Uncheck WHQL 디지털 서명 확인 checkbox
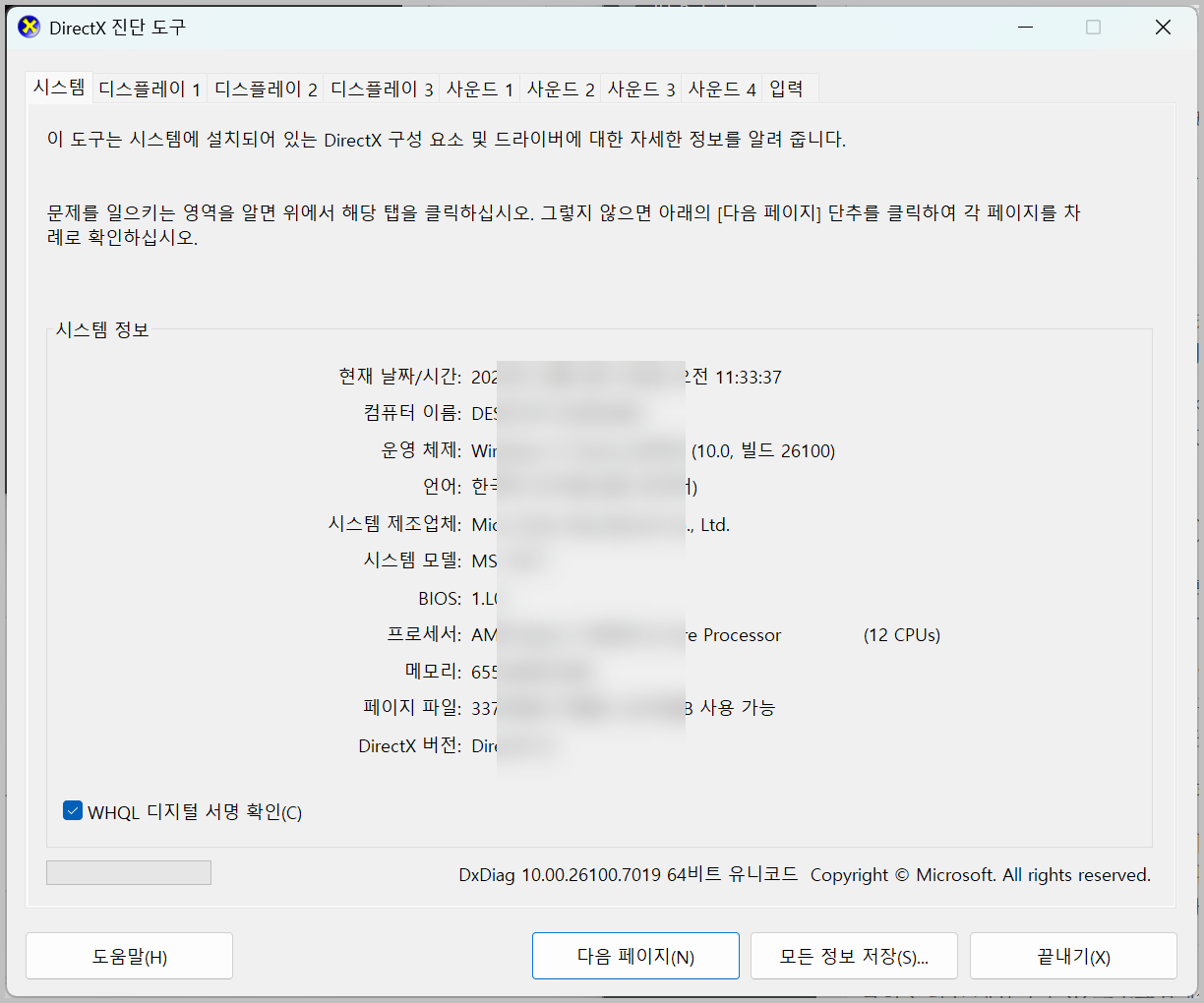Screen dimensions: 1204x1003 (x=73, y=811)
